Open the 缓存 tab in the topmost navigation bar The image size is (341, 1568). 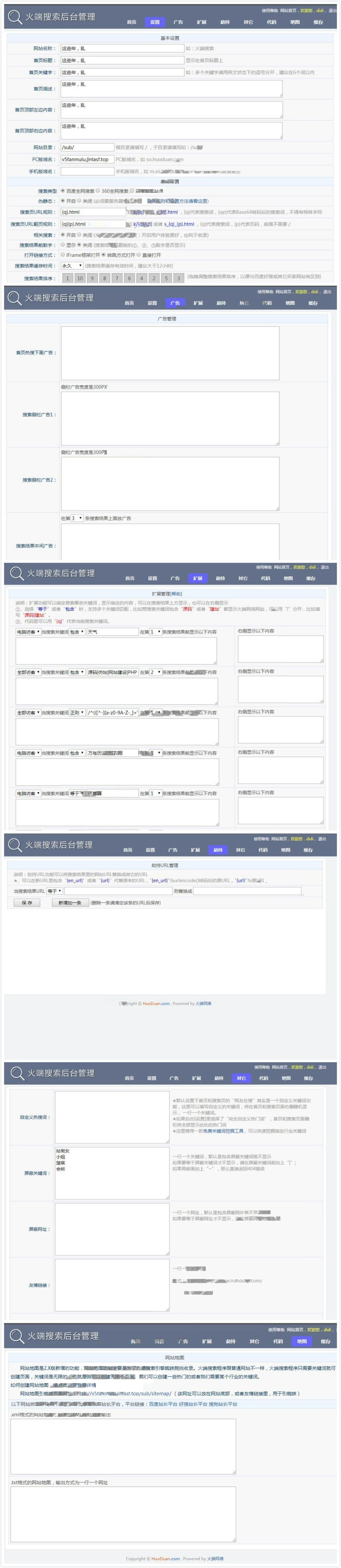click(x=318, y=22)
